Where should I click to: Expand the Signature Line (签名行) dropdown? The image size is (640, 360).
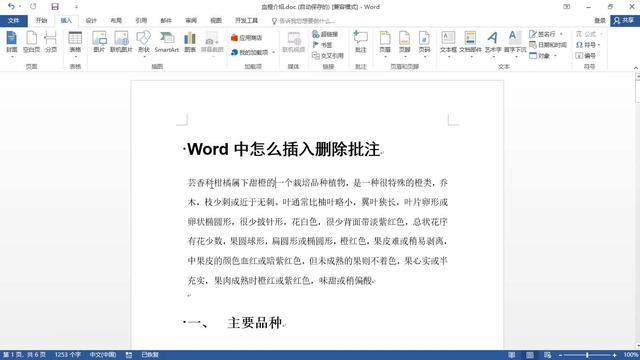coord(562,34)
